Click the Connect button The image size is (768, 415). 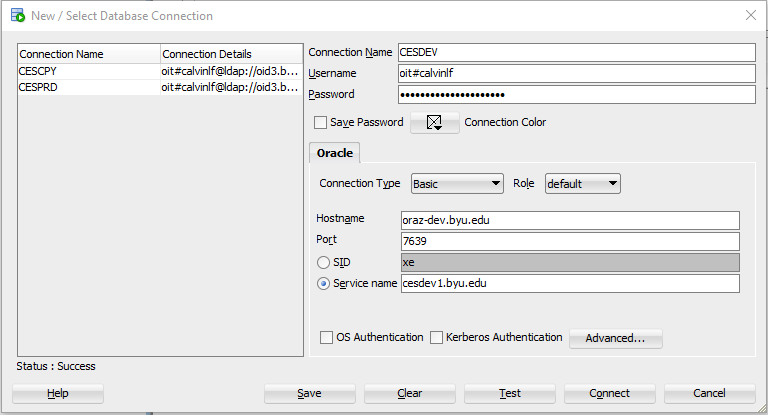pyautogui.click(x=609, y=393)
